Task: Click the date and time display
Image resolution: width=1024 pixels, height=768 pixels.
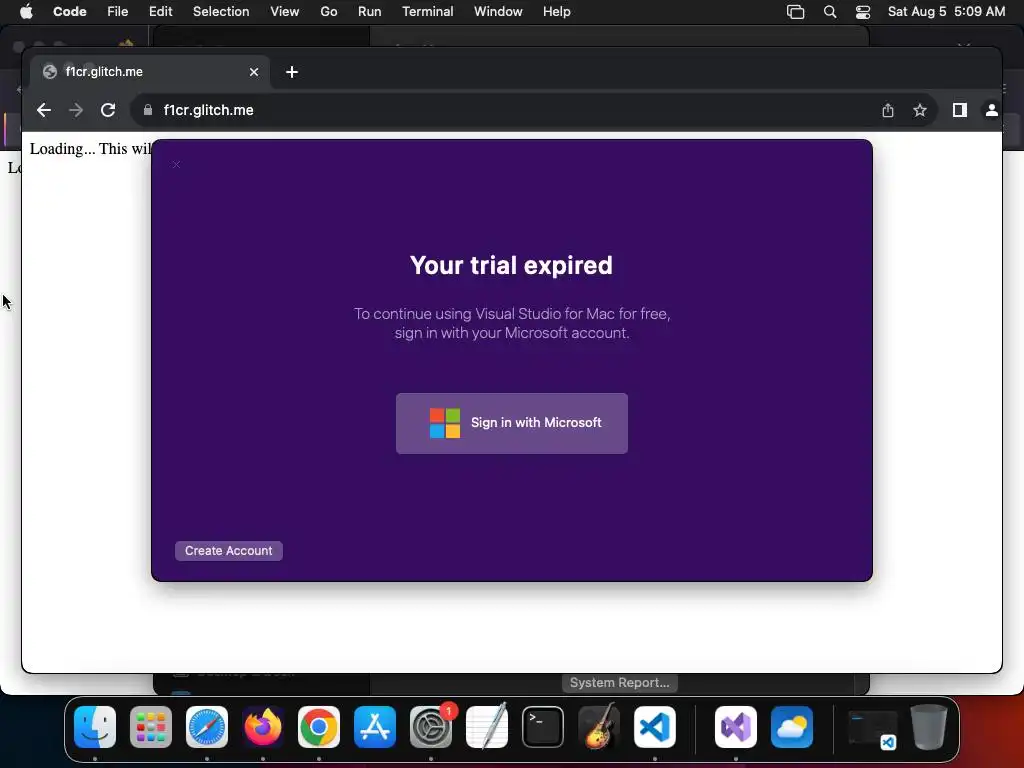Action: click(946, 12)
